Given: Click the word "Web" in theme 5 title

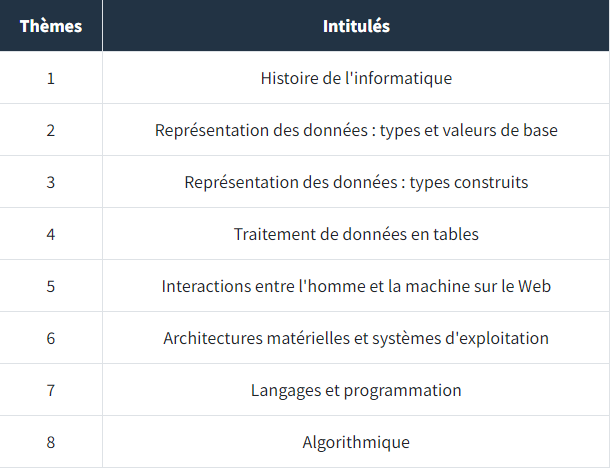Looking at the screenshot, I should pos(534,286).
